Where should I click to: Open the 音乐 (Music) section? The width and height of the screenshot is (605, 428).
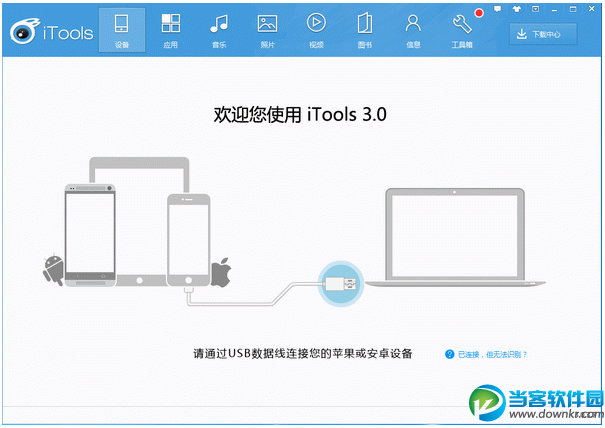219,30
